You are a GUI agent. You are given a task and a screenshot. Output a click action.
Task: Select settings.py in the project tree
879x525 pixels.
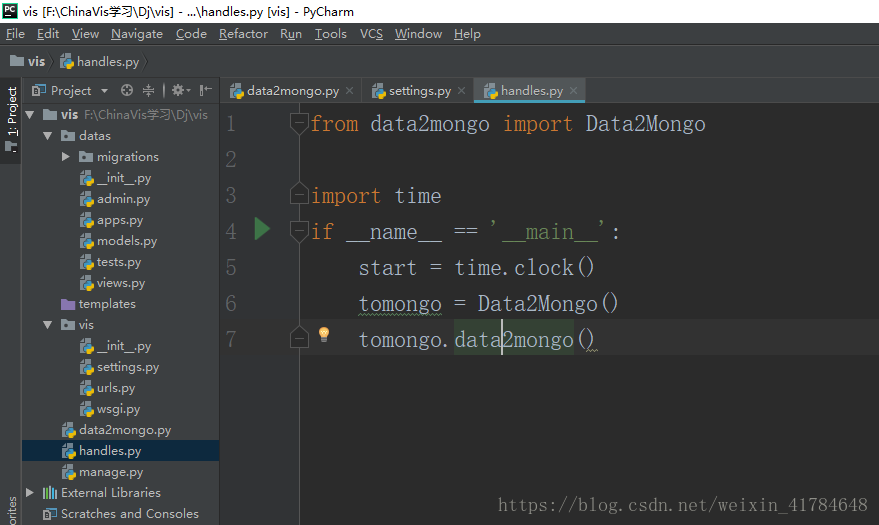(120, 367)
